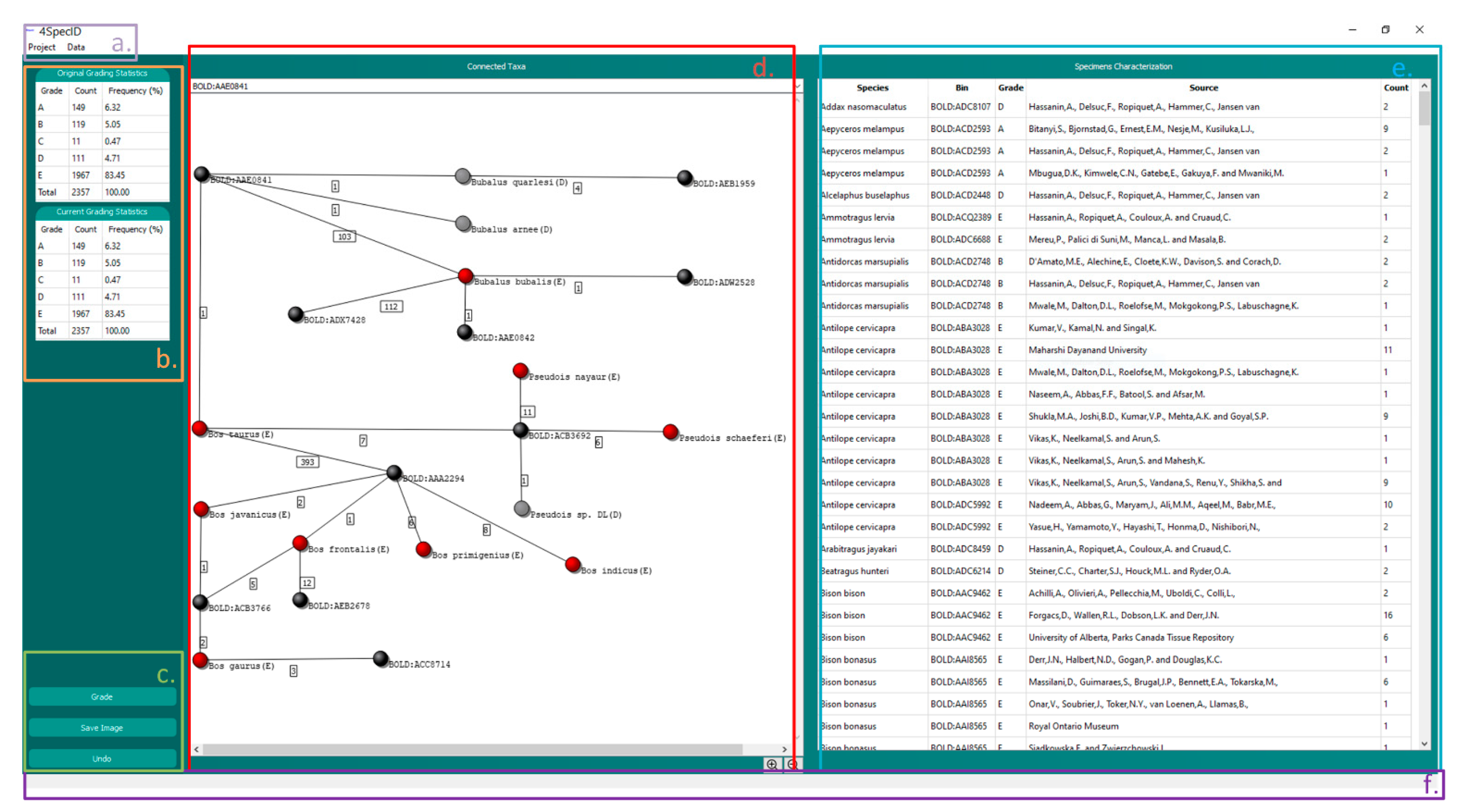Click the Grade button
The height and width of the screenshot is (812, 1458).
pyautogui.click(x=102, y=697)
